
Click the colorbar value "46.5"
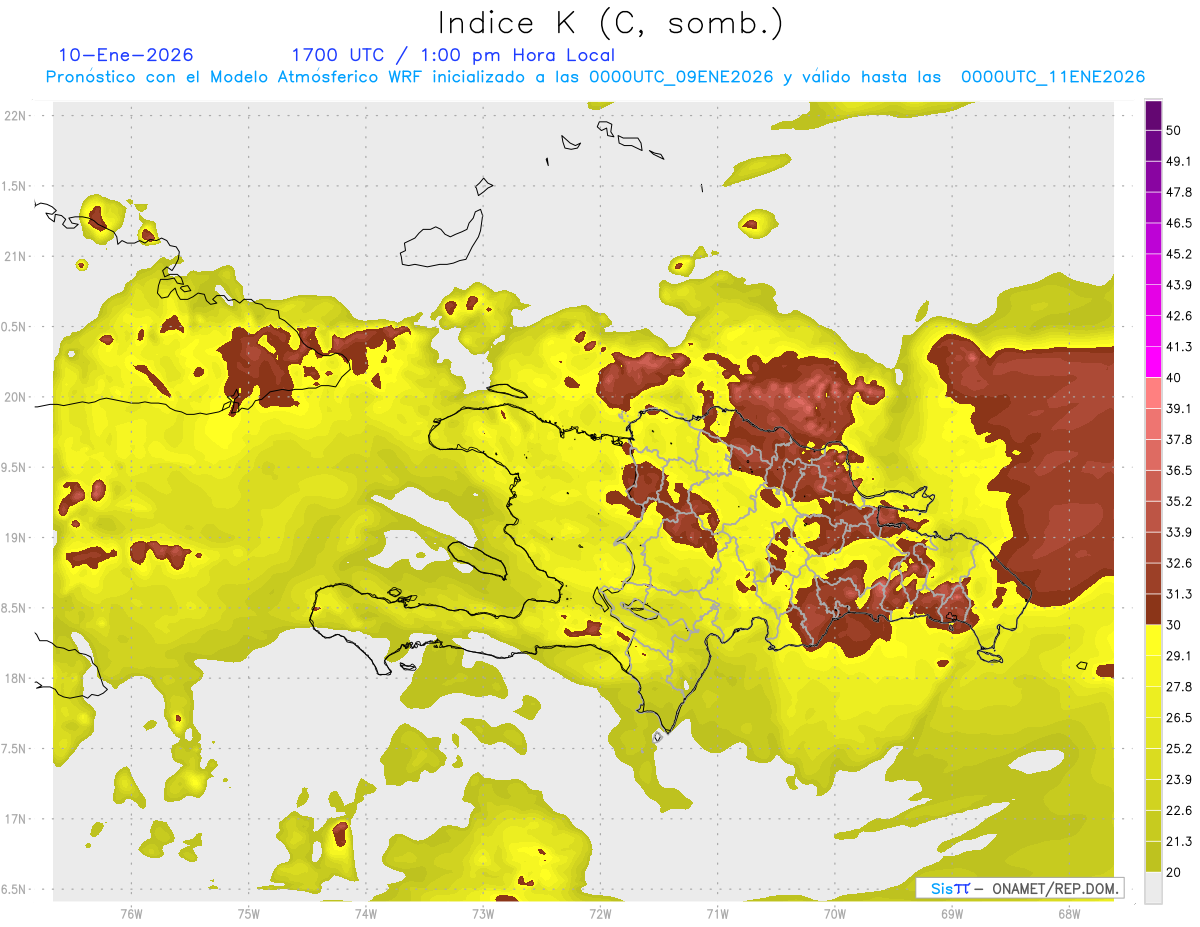coord(1180,223)
